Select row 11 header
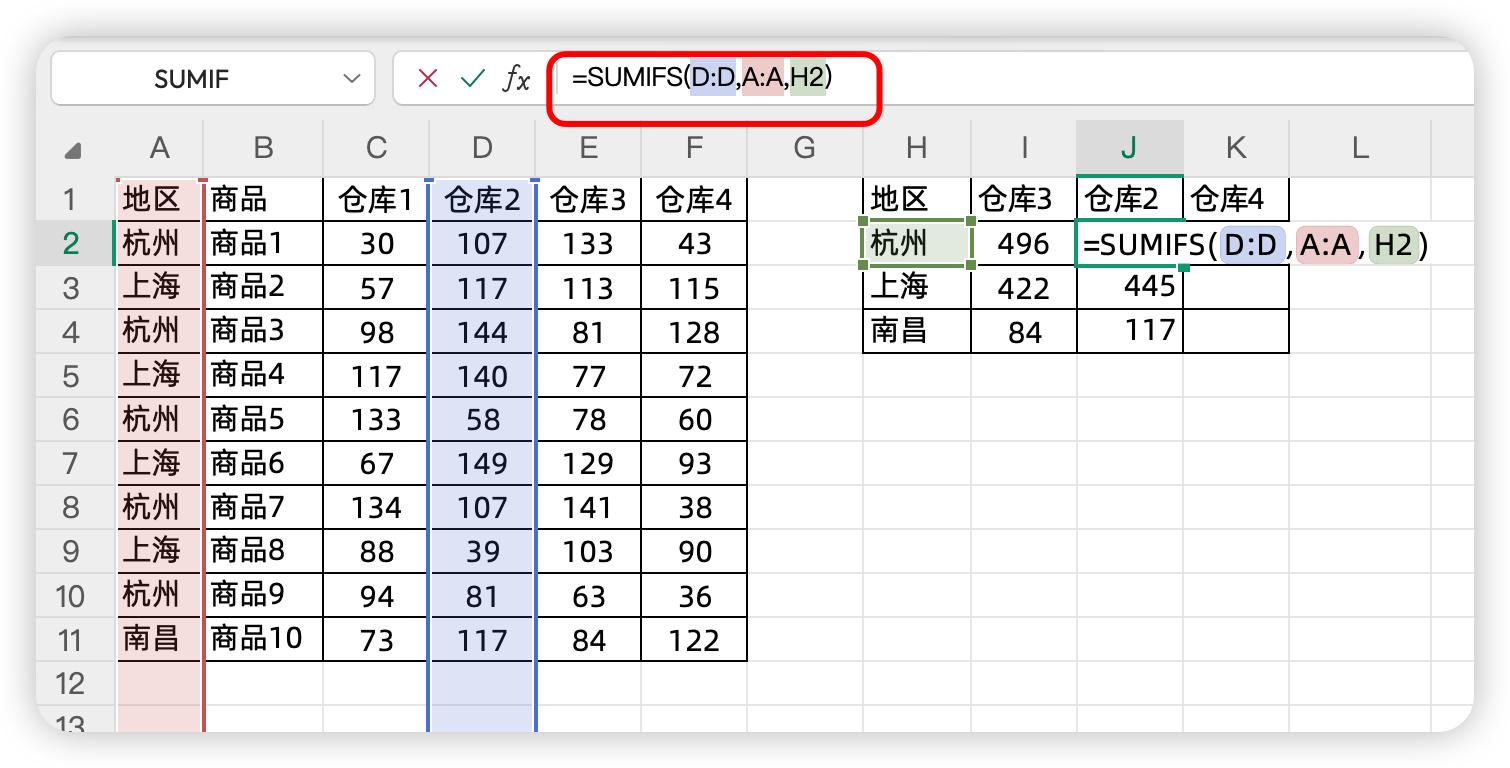The height and width of the screenshot is (768, 1510). (x=75, y=640)
